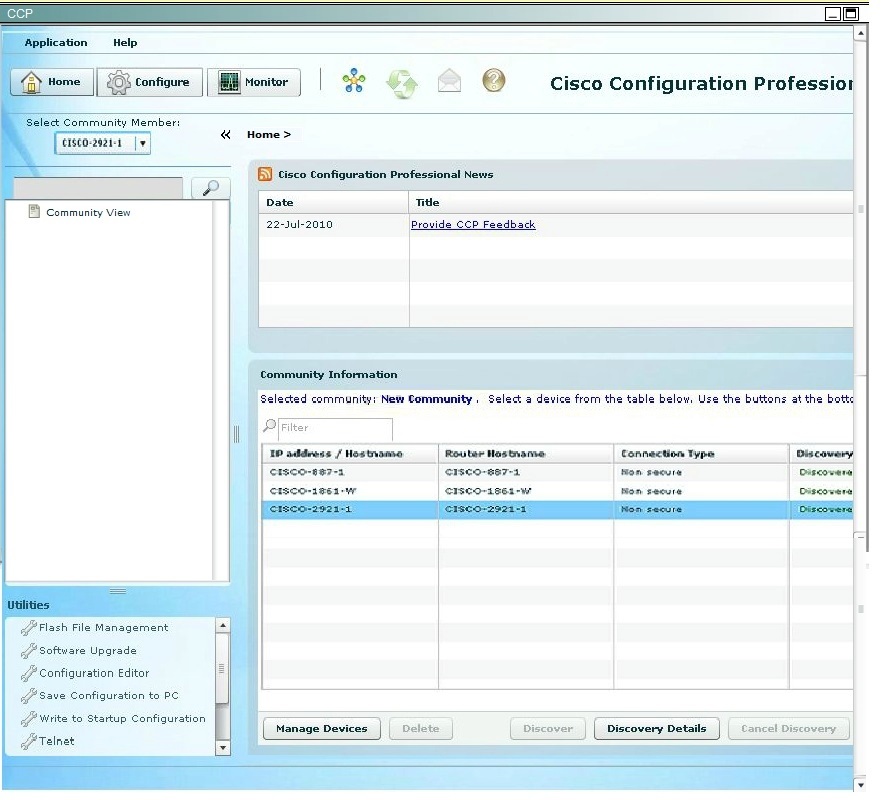The height and width of the screenshot is (800, 882).
Task: Click the RSS news feed icon
Action: pyautogui.click(x=265, y=174)
